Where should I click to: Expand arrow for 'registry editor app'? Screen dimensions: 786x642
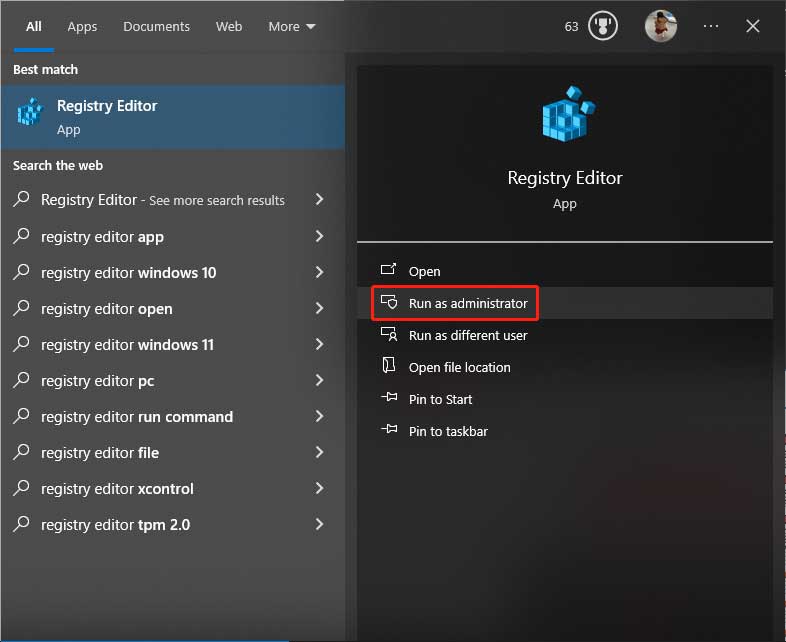point(319,236)
